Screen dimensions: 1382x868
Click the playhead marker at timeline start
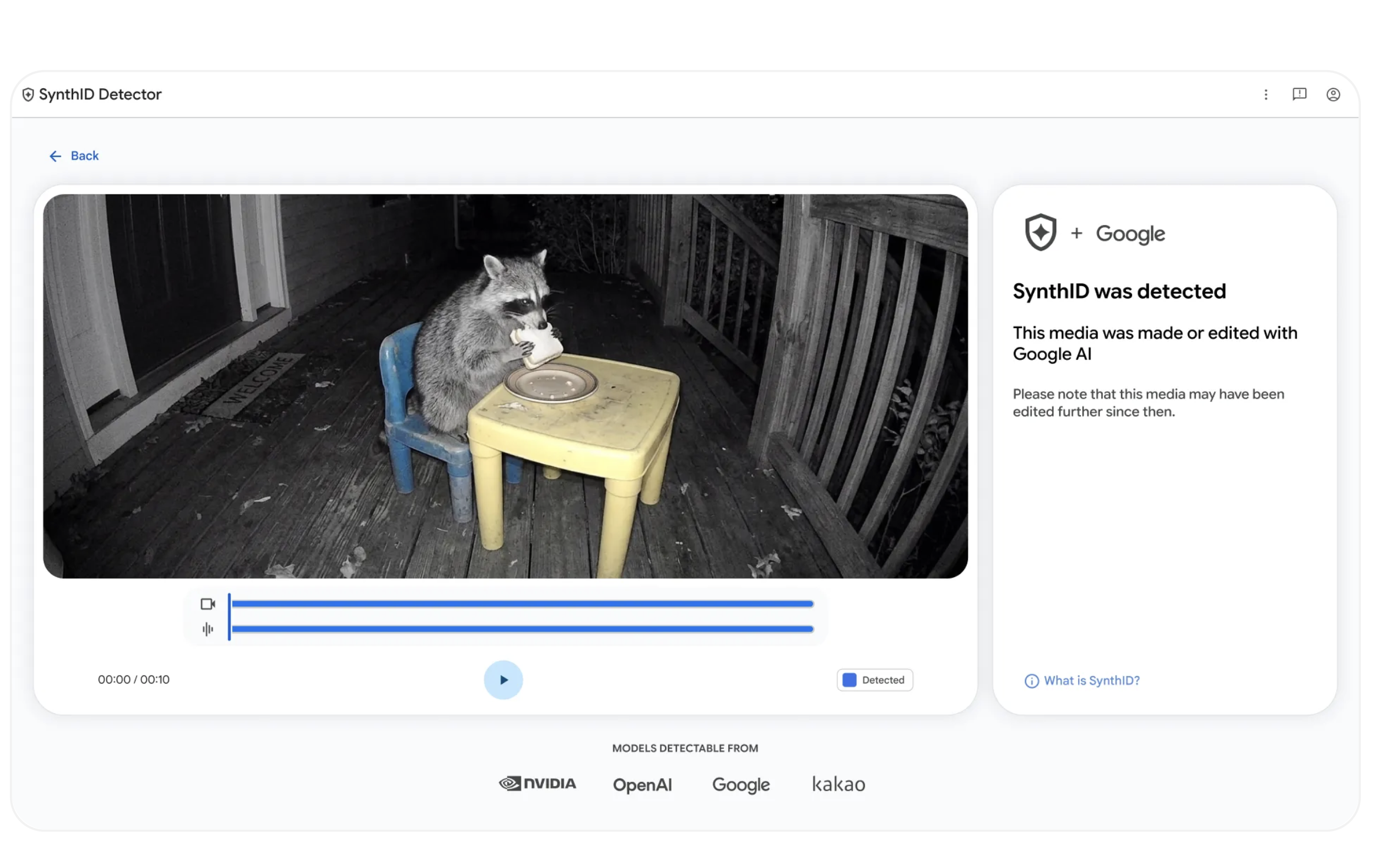(229, 617)
